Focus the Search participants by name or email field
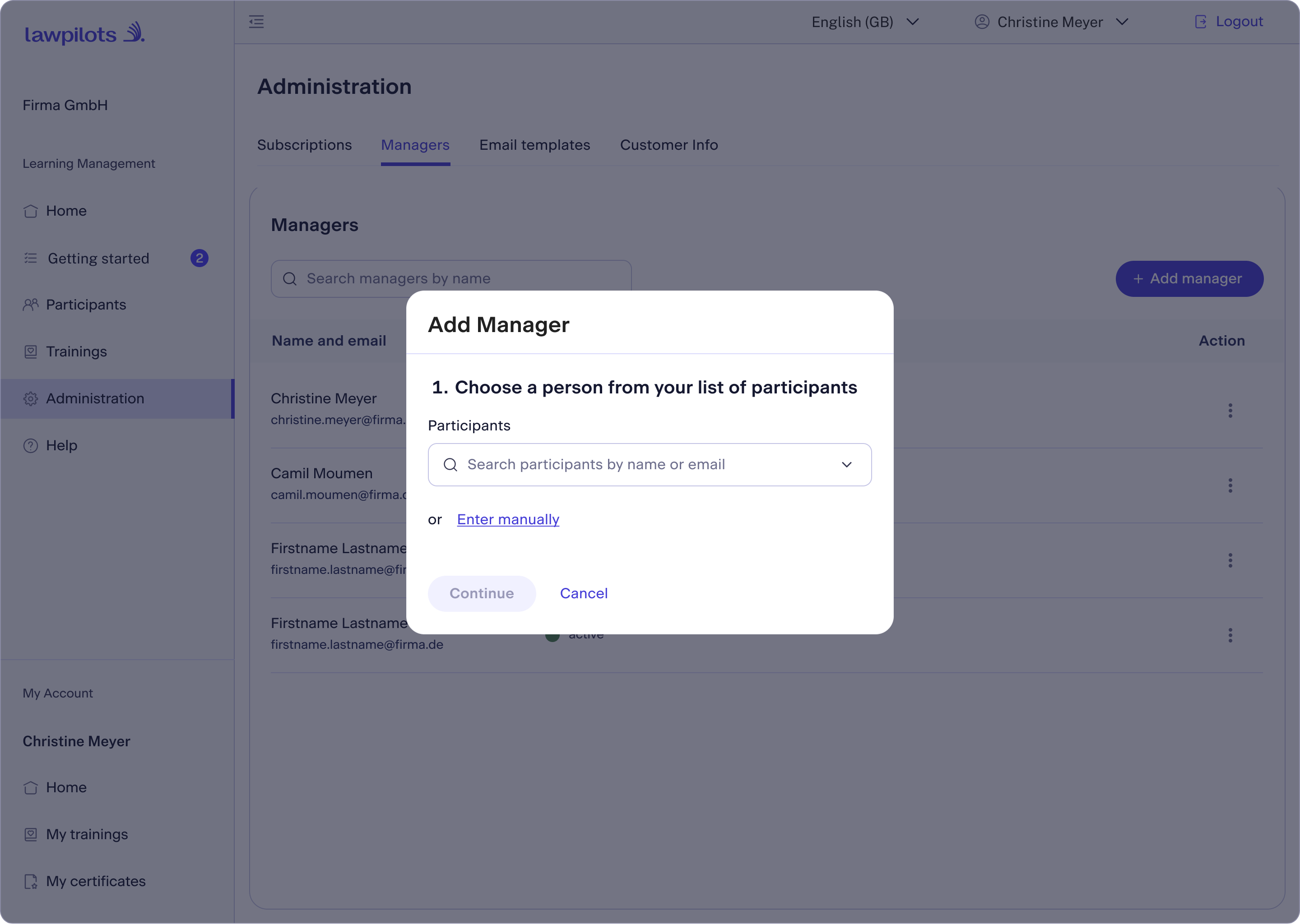Image resolution: width=1300 pixels, height=924 pixels. 650,465
